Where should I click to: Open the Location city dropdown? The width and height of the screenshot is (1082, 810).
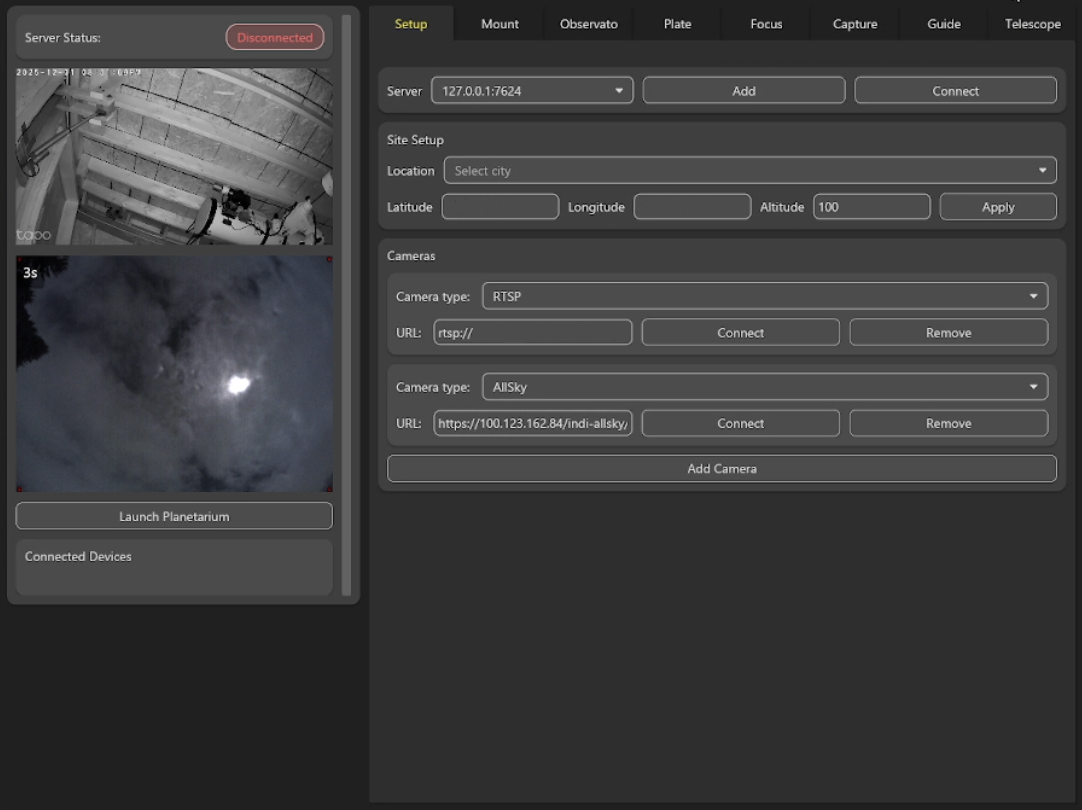click(x=749, y=171)
